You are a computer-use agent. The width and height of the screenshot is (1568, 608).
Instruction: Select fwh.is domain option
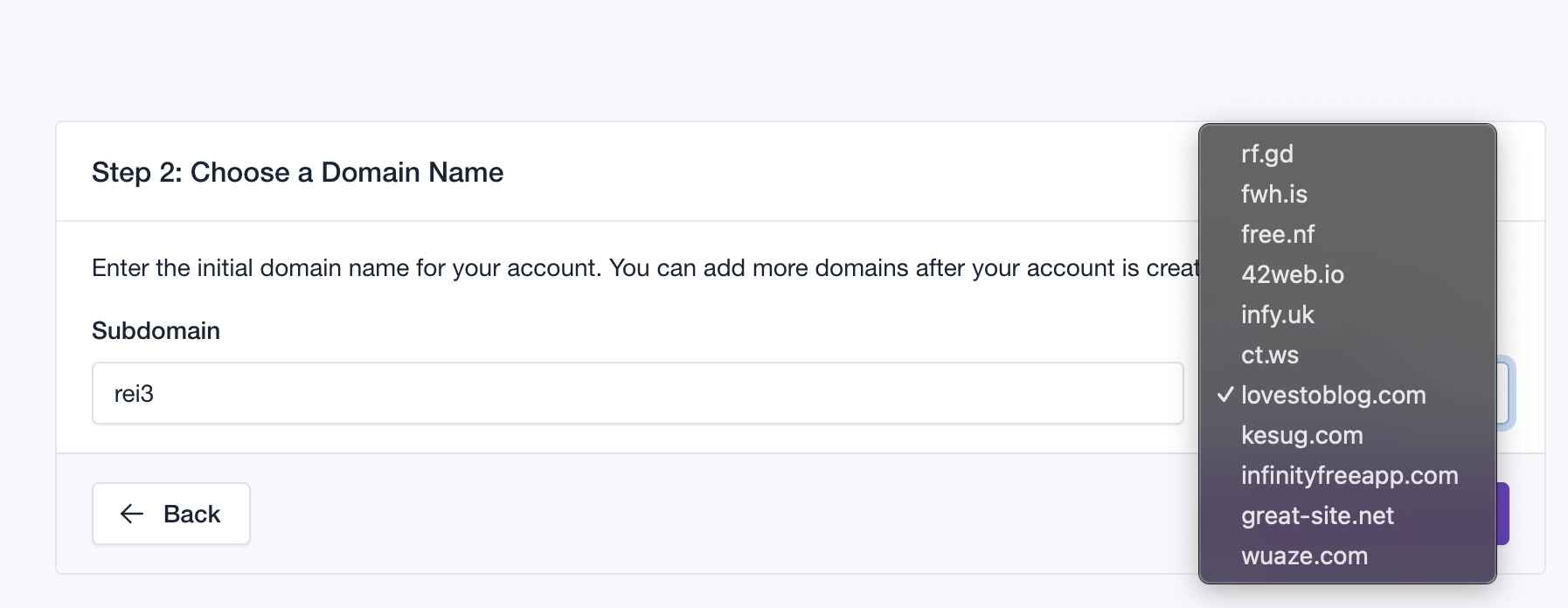[x=1273, y=194]
